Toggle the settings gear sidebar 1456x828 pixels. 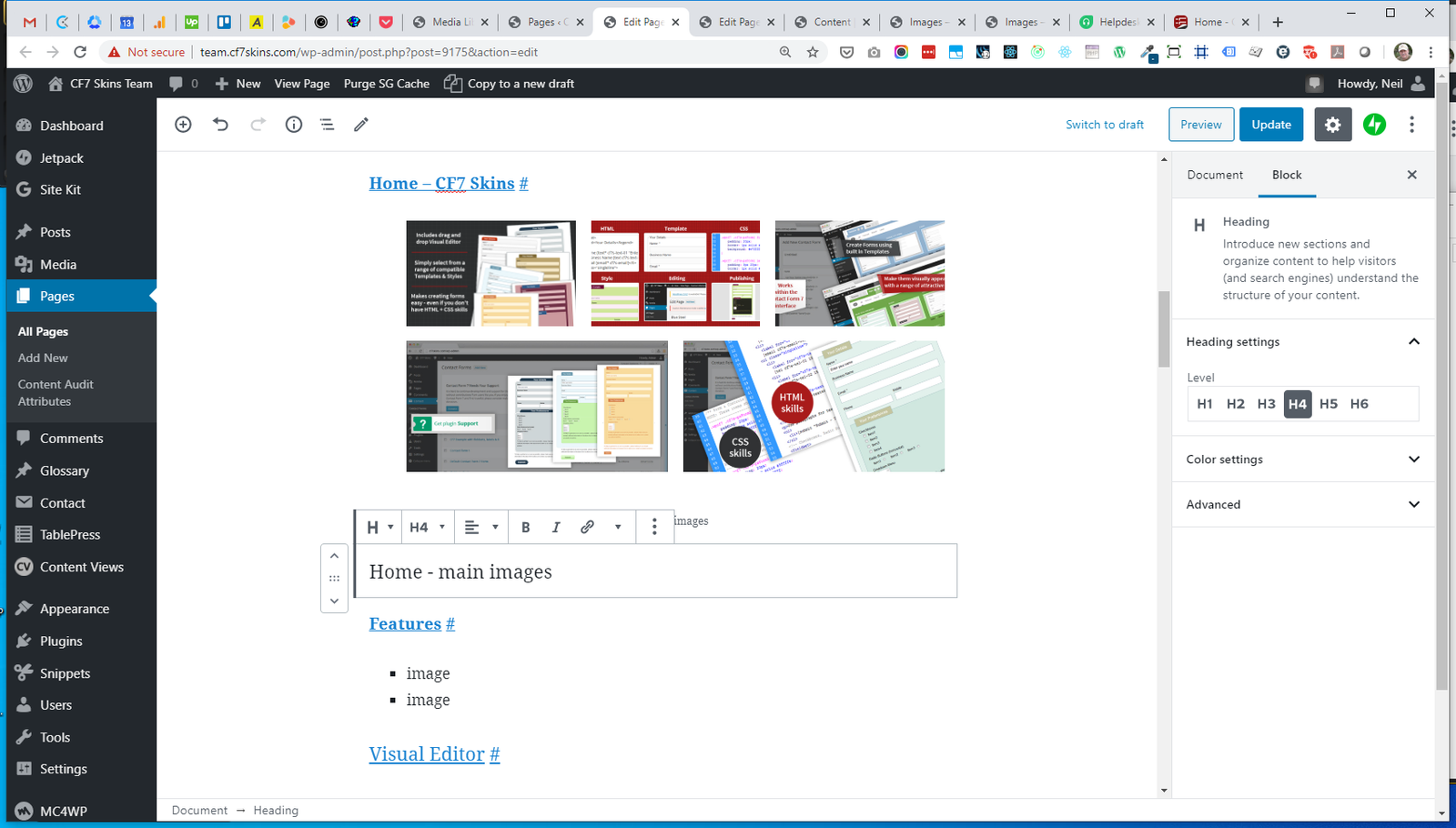coord(1332,125)
